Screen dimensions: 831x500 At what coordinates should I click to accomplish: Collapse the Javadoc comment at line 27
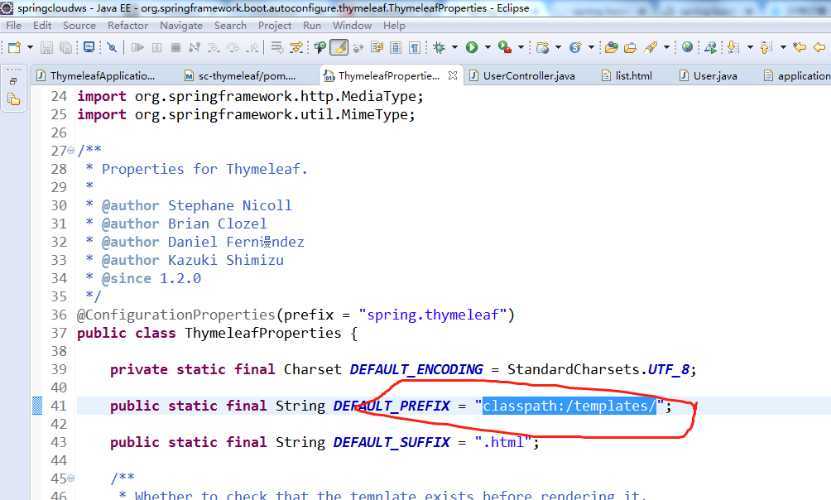coord(72,151)
